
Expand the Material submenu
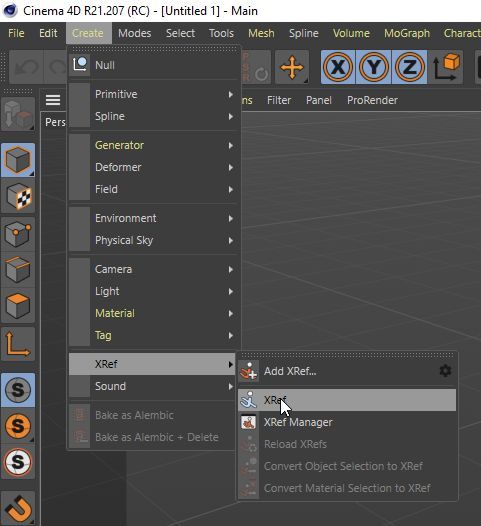153,313
